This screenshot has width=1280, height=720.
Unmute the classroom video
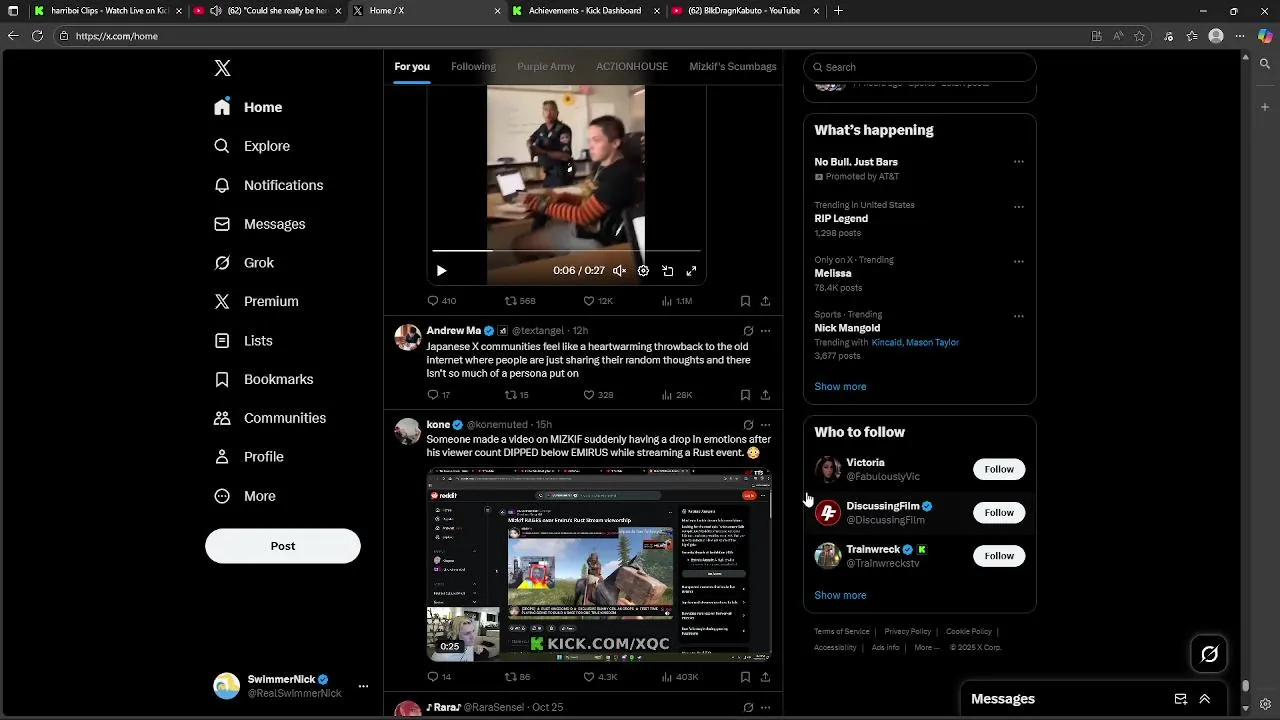619,271
